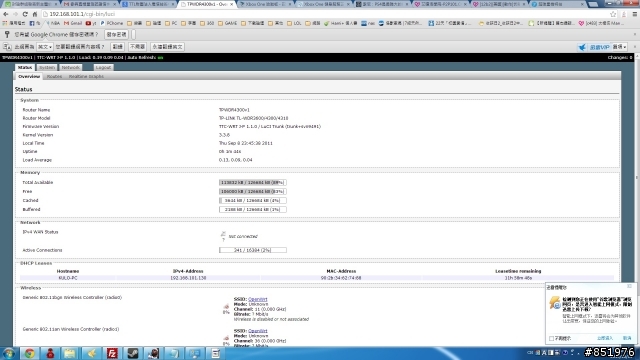Open the 'nas' bookmark
This screenshot has height=360, width=640.
368,23
